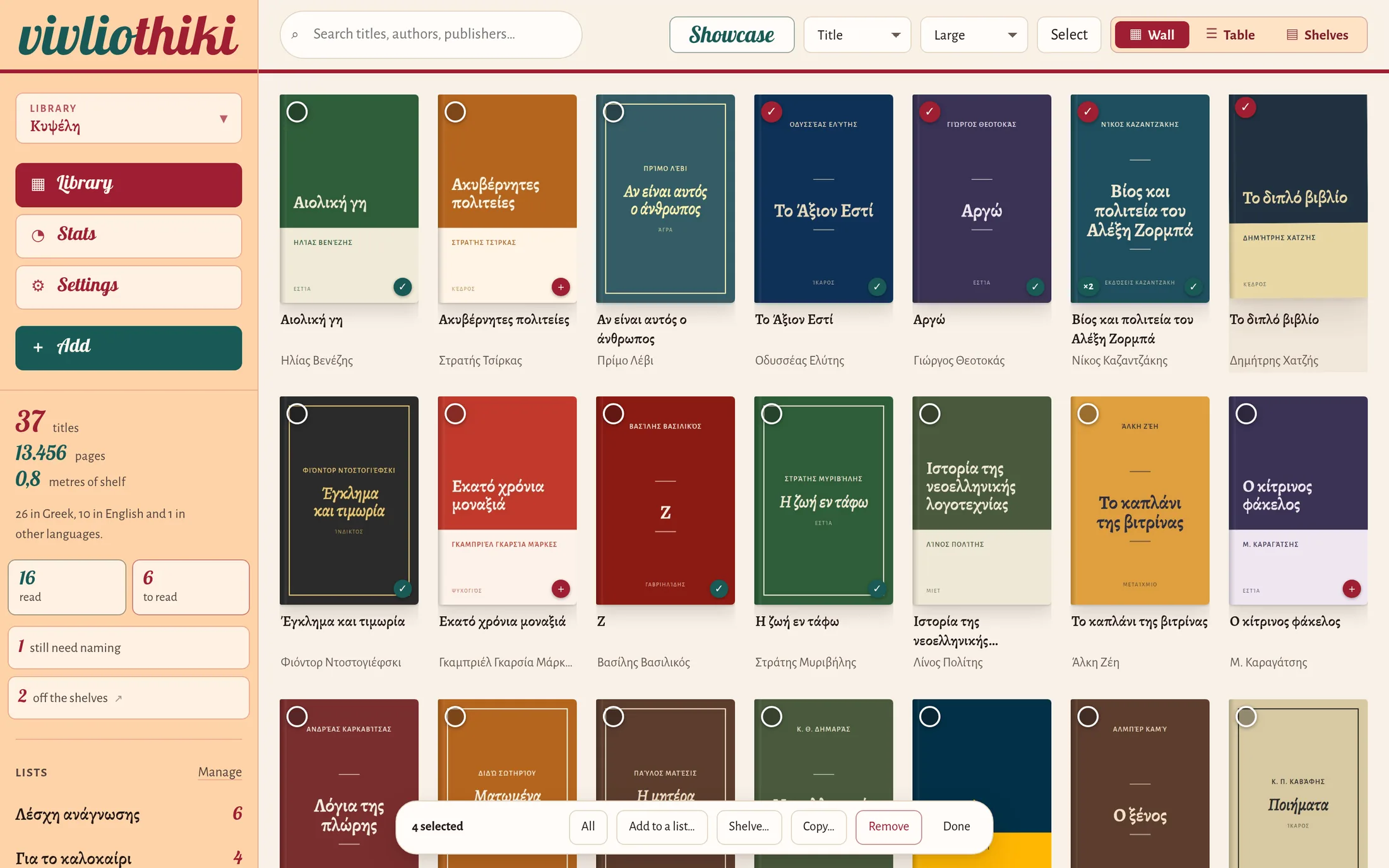The height and width of the screenshot is (868, 1389).
Task: Click plus badge on Εκατό χρόνια μοναξιά cover
Action: click(561, 588)
